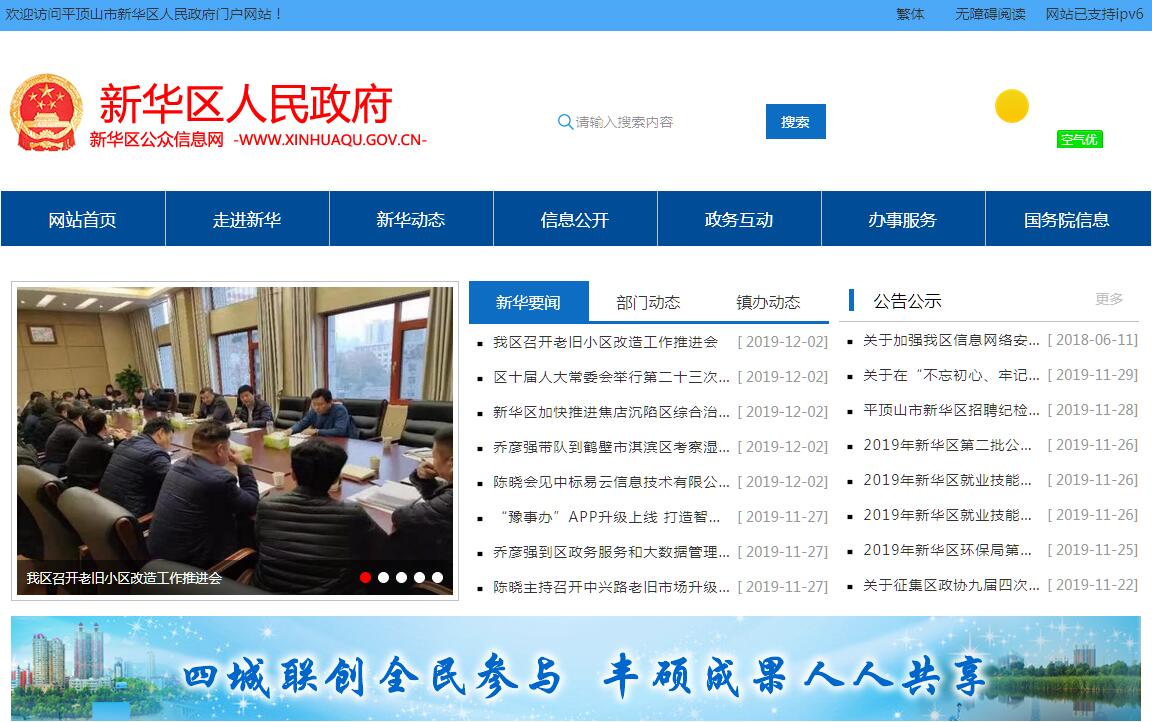Click the national emblem logo
This screenshot has width=1152, height=722.
(46, 112)
